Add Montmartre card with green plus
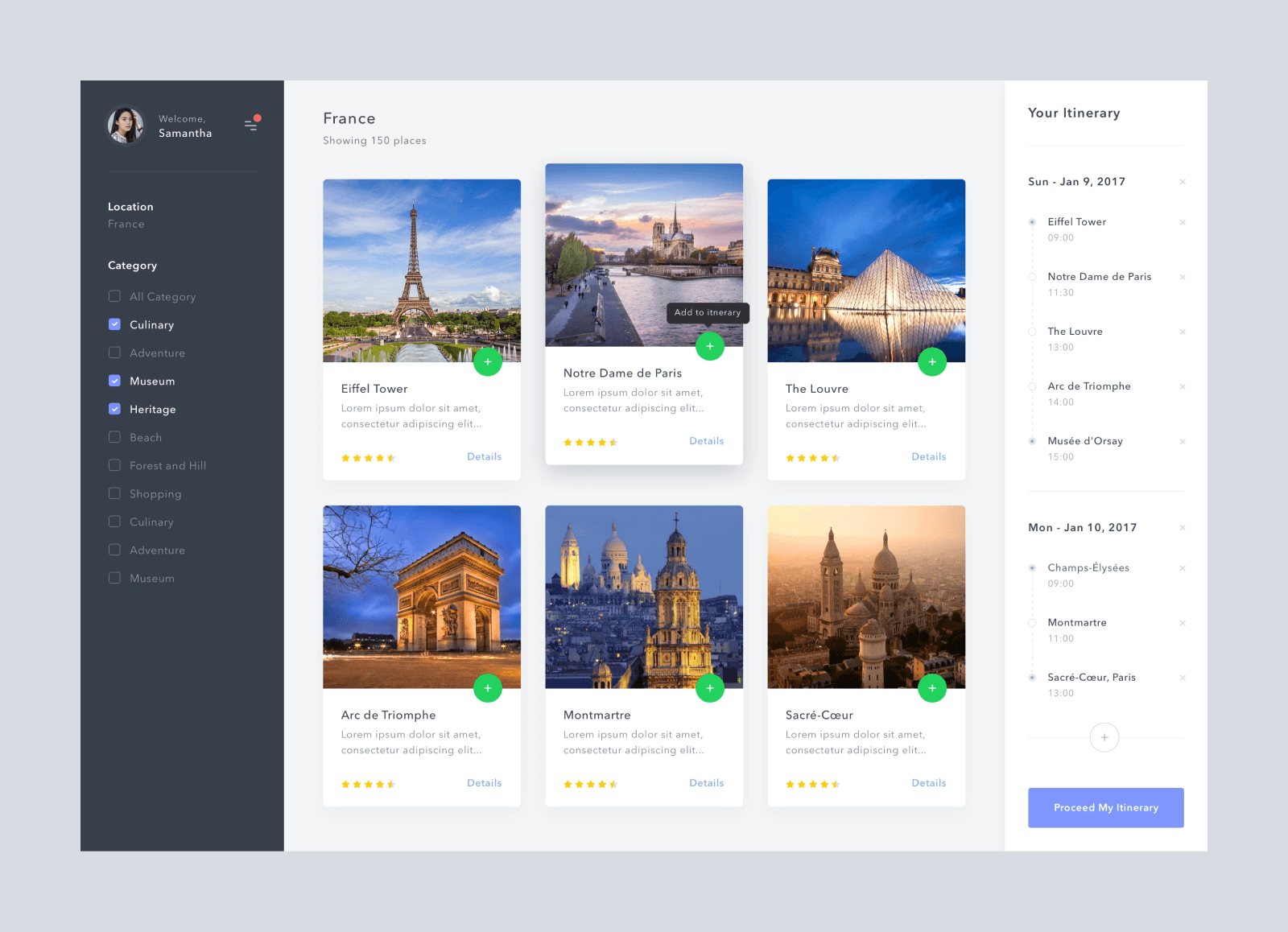The width and height of the screenshot is (1288, 932). (709, 688)
